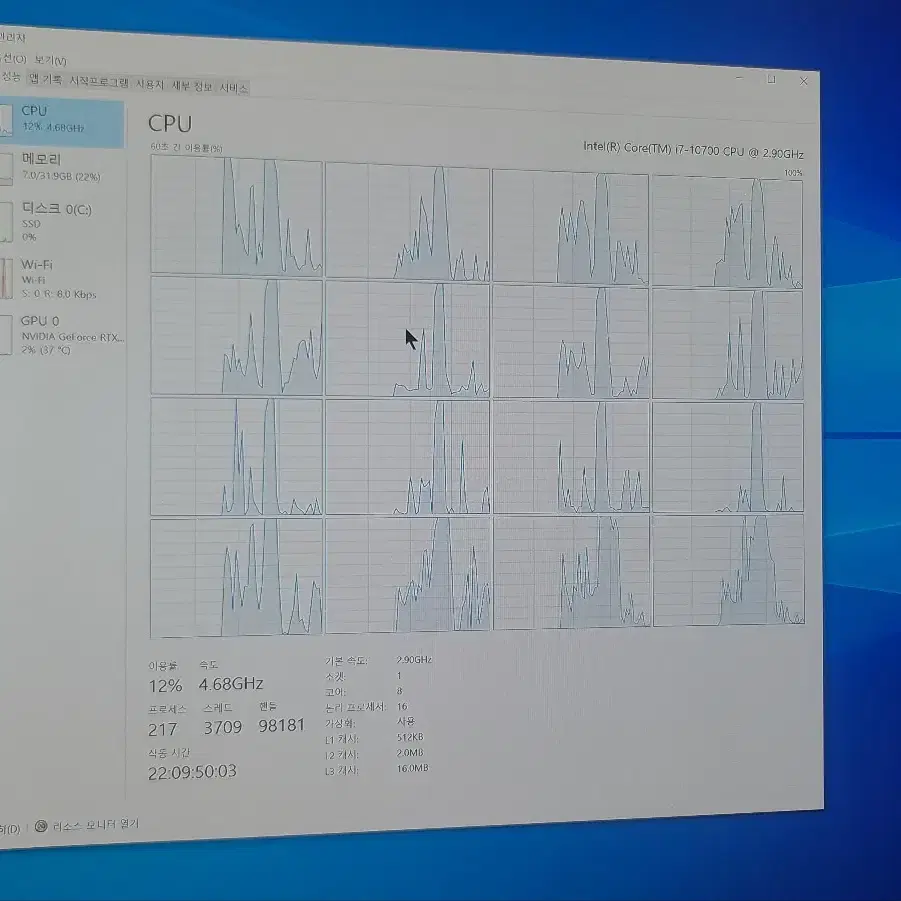Click the Resource Monitor icon
This screenshot has height=901, width=901.
pyautogui.click(x=41, y=826)
